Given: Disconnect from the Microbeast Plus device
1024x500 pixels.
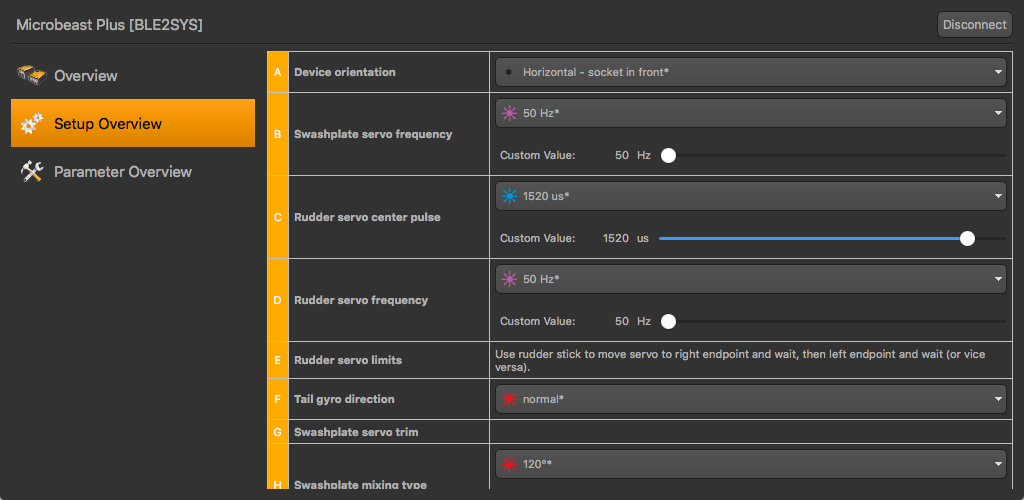Looking at the screenshot, I should tap(974, 25).
